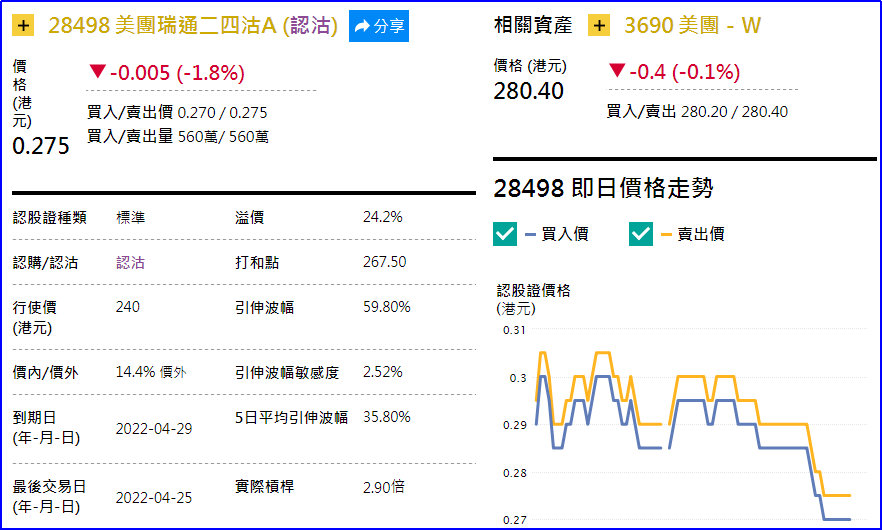Viewport: 882px width, 530px height.
Task: Click the 分享 share button
Action: (379, 26)
